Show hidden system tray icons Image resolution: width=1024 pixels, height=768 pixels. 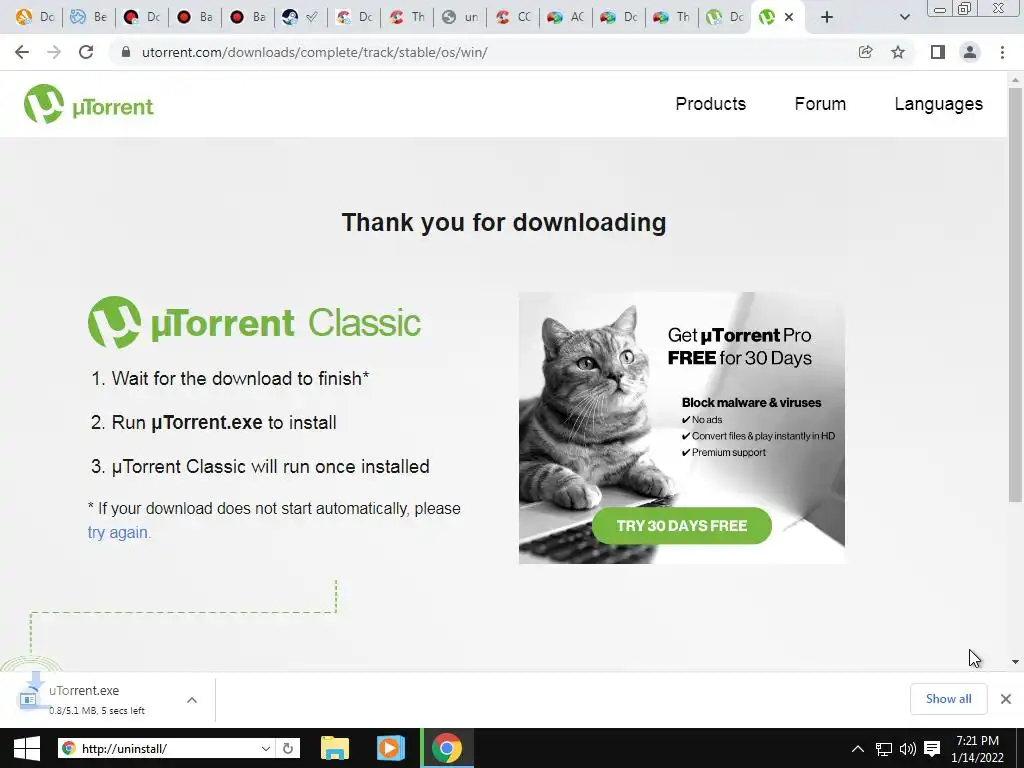(858, 748)
